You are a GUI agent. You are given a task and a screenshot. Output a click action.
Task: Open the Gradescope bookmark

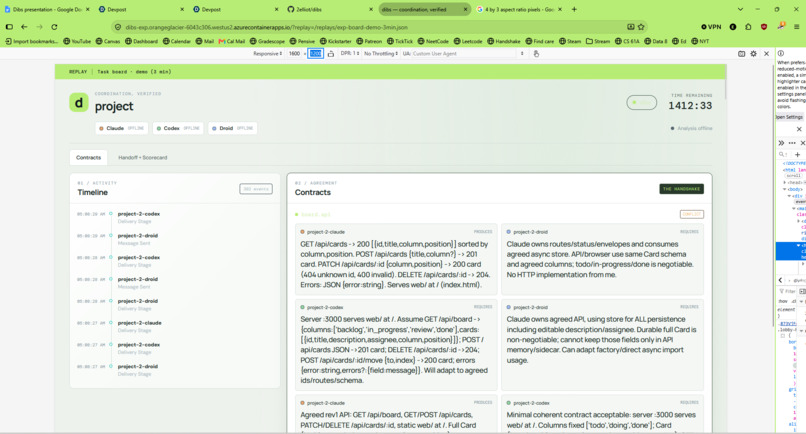point(267,41)
